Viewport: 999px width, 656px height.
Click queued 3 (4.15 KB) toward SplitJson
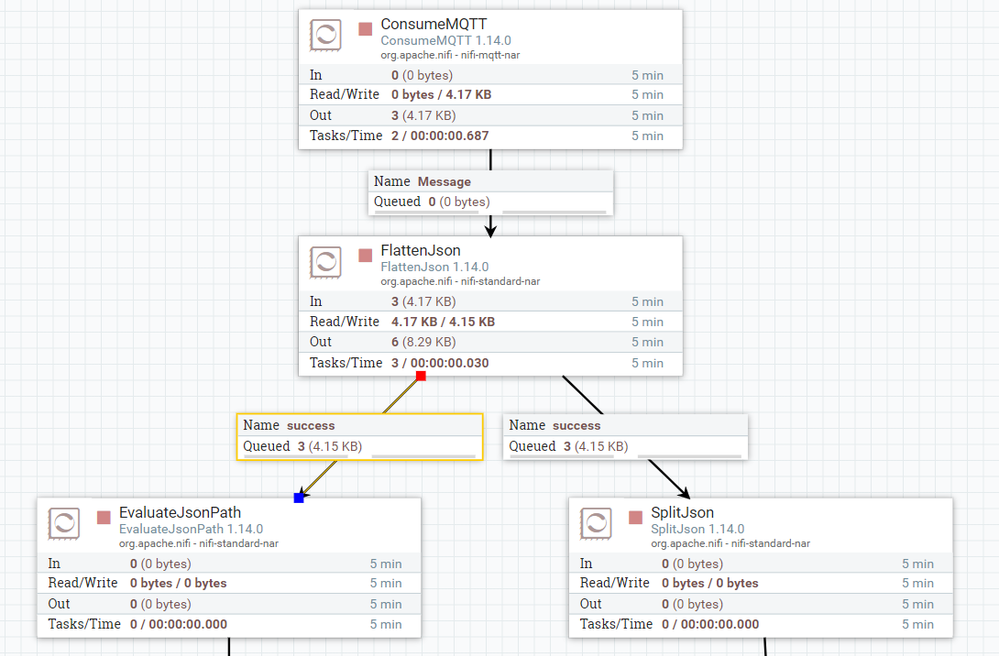596,446
